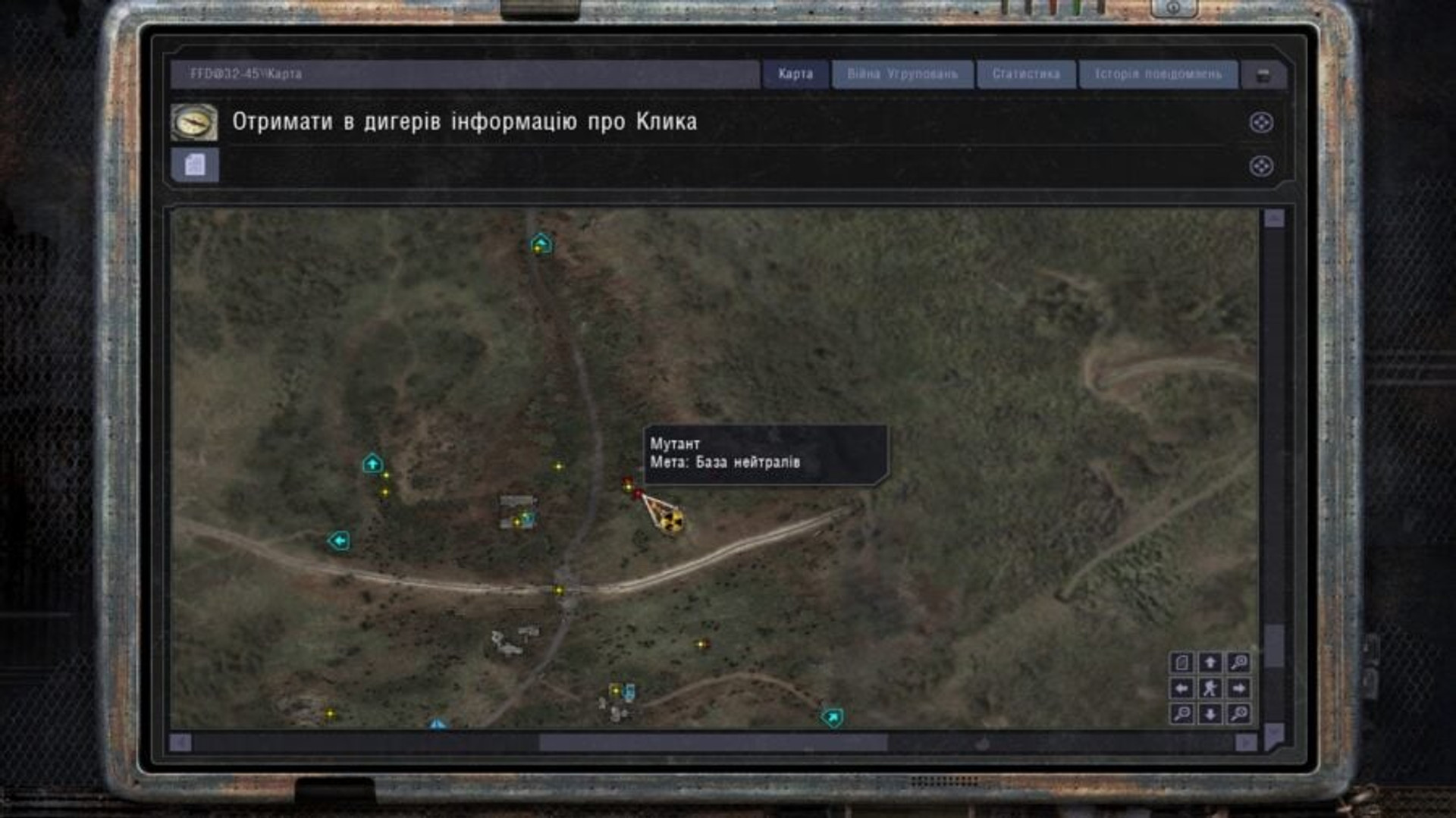Click the right button of the horizontal scrollbar
The height and width of the screenshot is (818, 1456).
(1246, 743)
